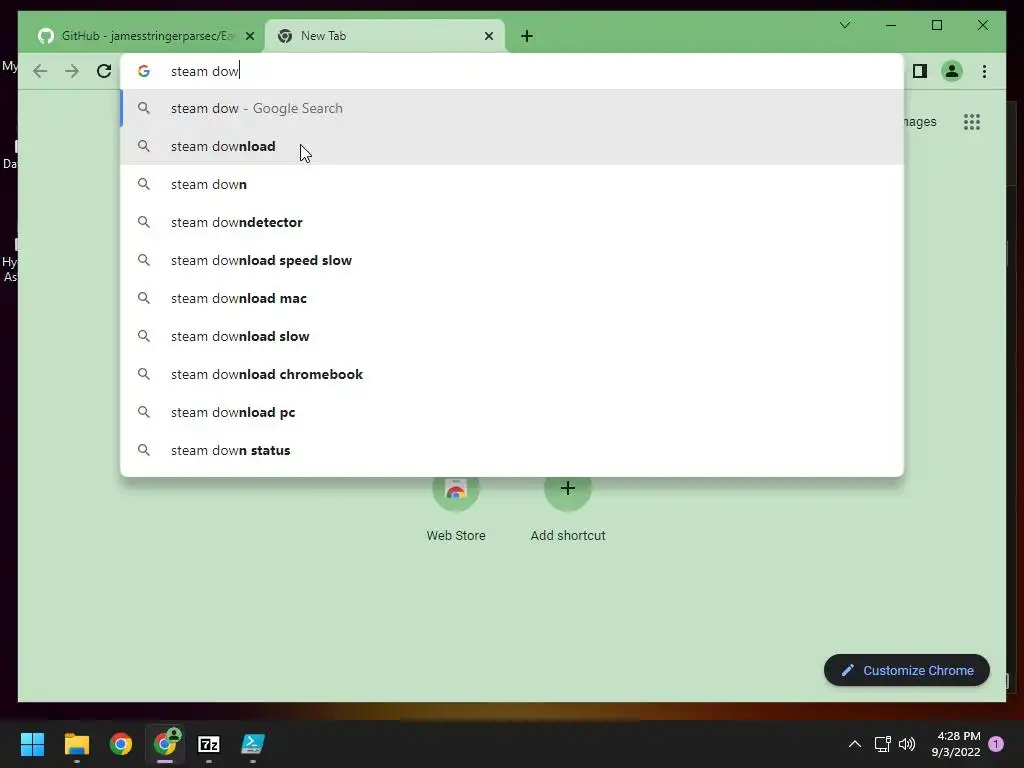The height and width of the screenshot is (768, 1024).
Task: Open File Explorer from the taskbar
Action: coord(76,744)
